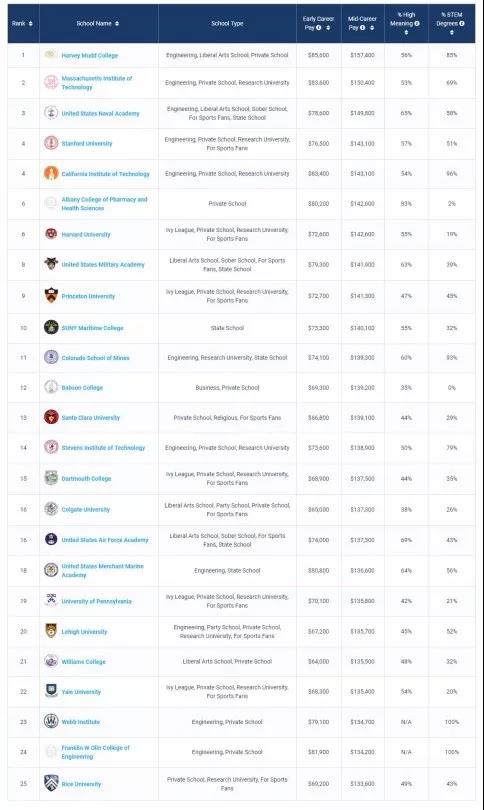The height and width of the screenshot is (810, 484).
Task: Sort by Mid-Career Pay using header arrows
Action: pos(372,28)
